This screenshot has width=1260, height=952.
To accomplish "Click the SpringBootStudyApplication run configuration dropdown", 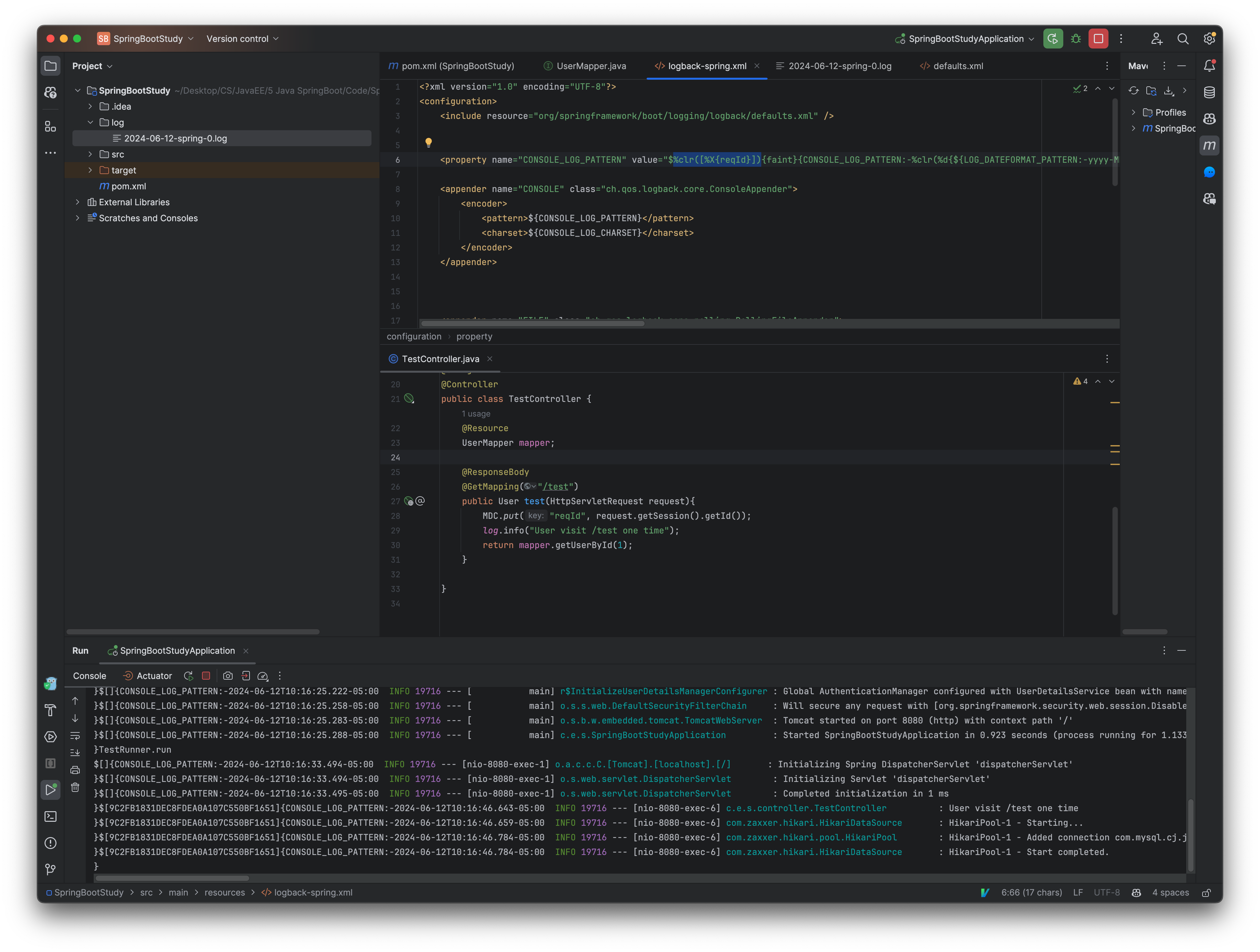I will click(965, 38).
